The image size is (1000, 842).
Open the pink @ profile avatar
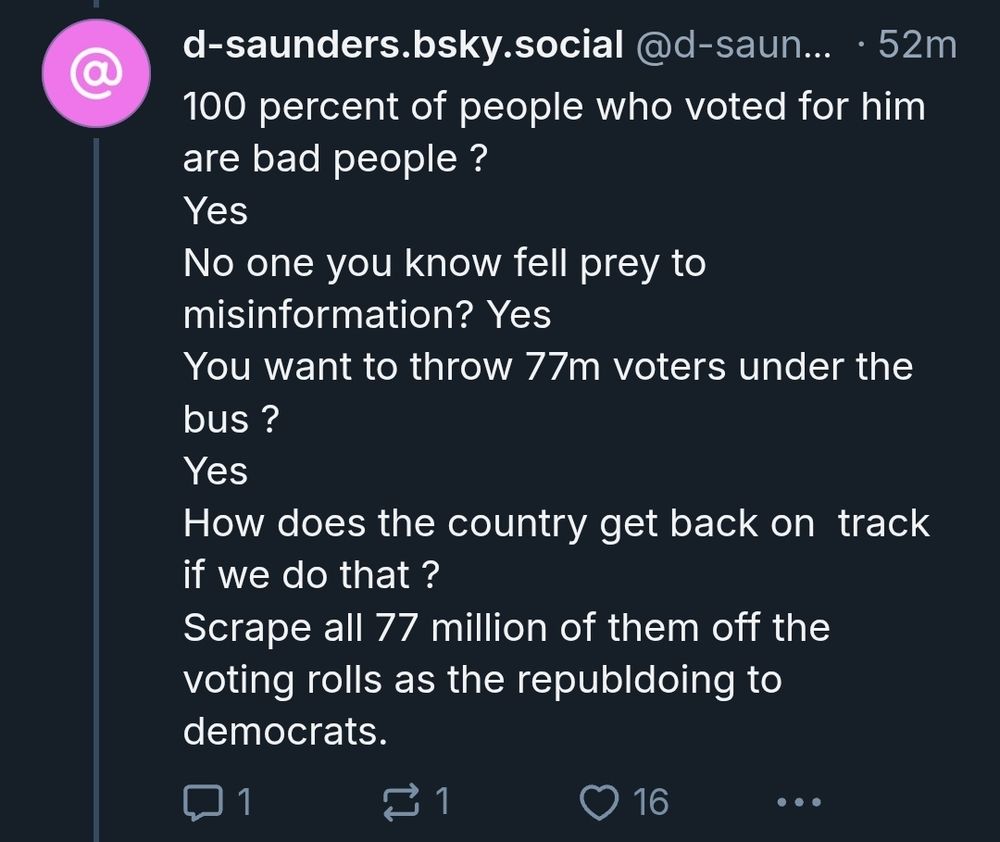tap(96, 75)
